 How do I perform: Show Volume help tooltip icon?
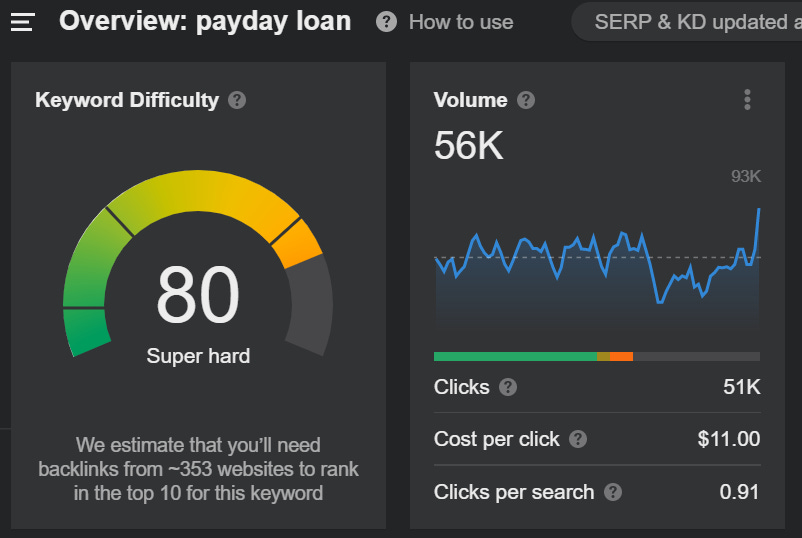[525, 100]
